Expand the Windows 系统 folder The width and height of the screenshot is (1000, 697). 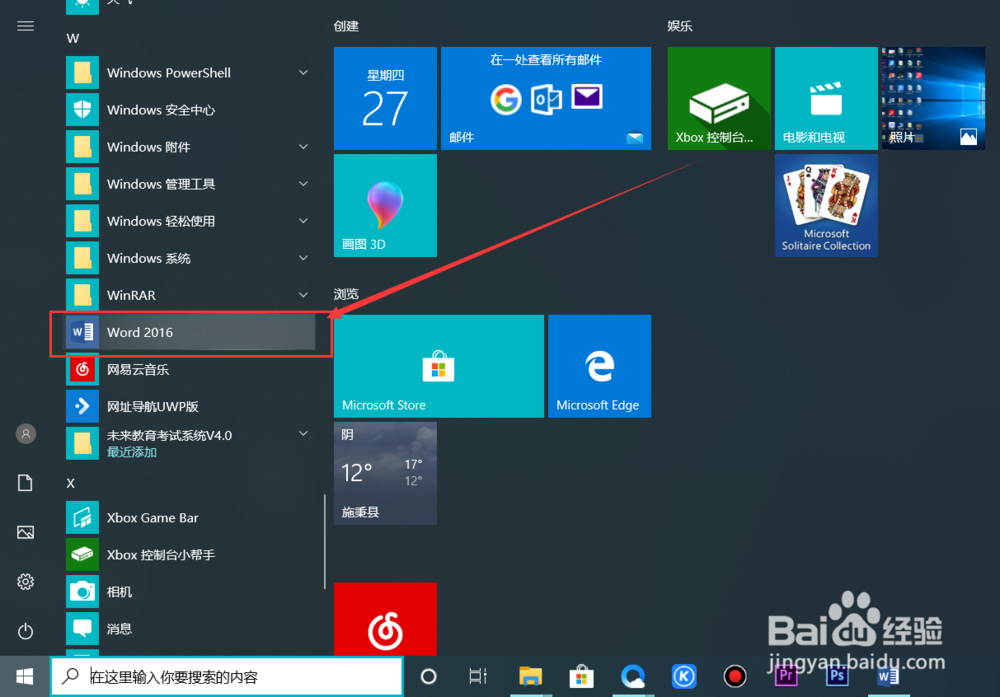pos(190,258)
